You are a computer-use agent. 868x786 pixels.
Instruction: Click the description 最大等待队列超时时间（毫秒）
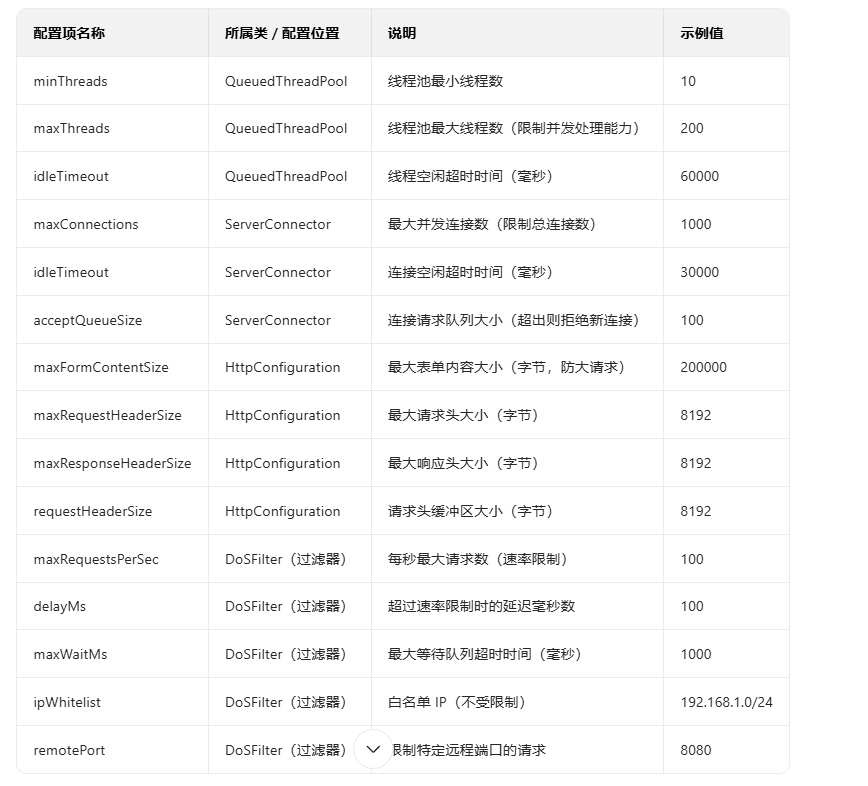coord(484,654)
